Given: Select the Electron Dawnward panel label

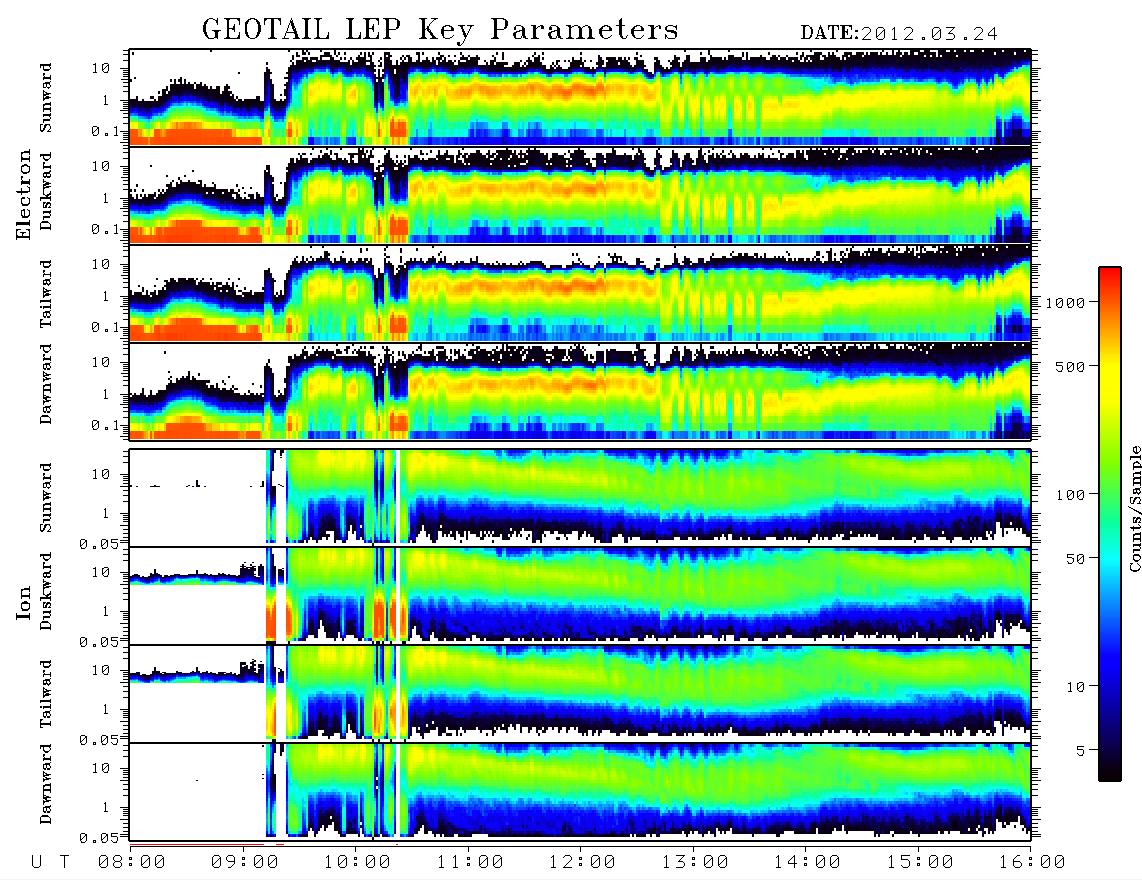Looking at the screenshot, I should (x=46, y=384).
